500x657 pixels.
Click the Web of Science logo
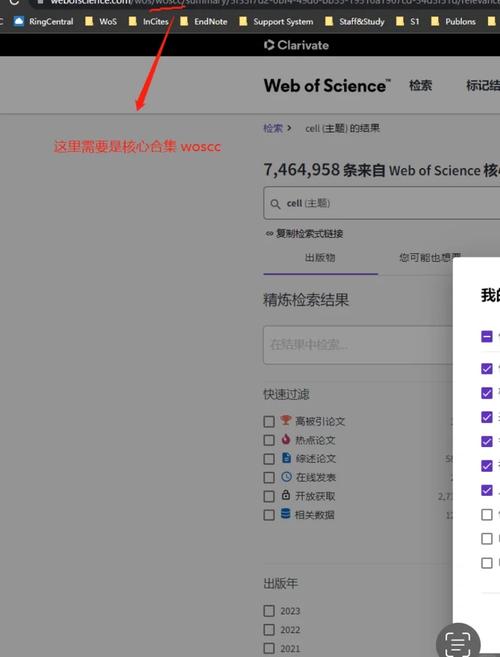pyautogui.click(x=327, y=85)
